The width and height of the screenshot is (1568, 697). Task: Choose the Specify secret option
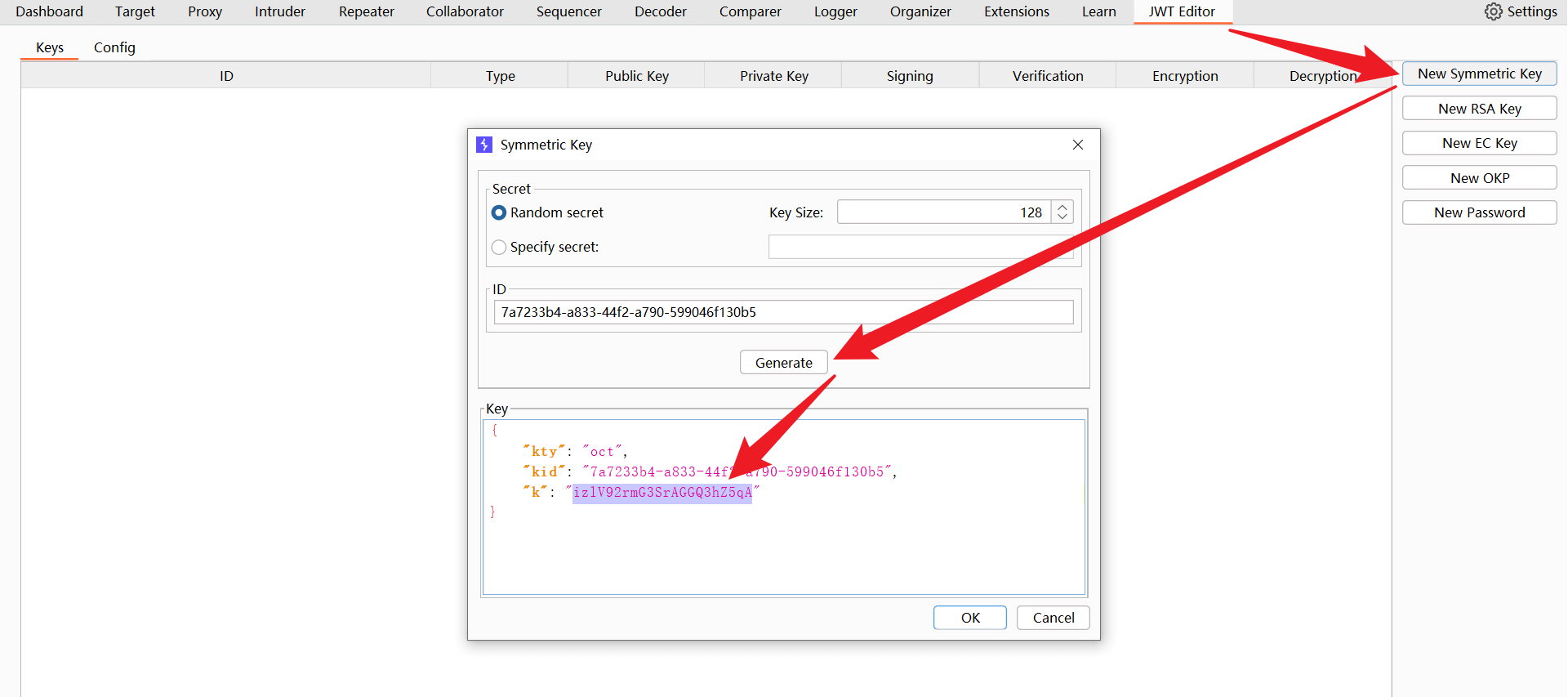click(499, 247)
